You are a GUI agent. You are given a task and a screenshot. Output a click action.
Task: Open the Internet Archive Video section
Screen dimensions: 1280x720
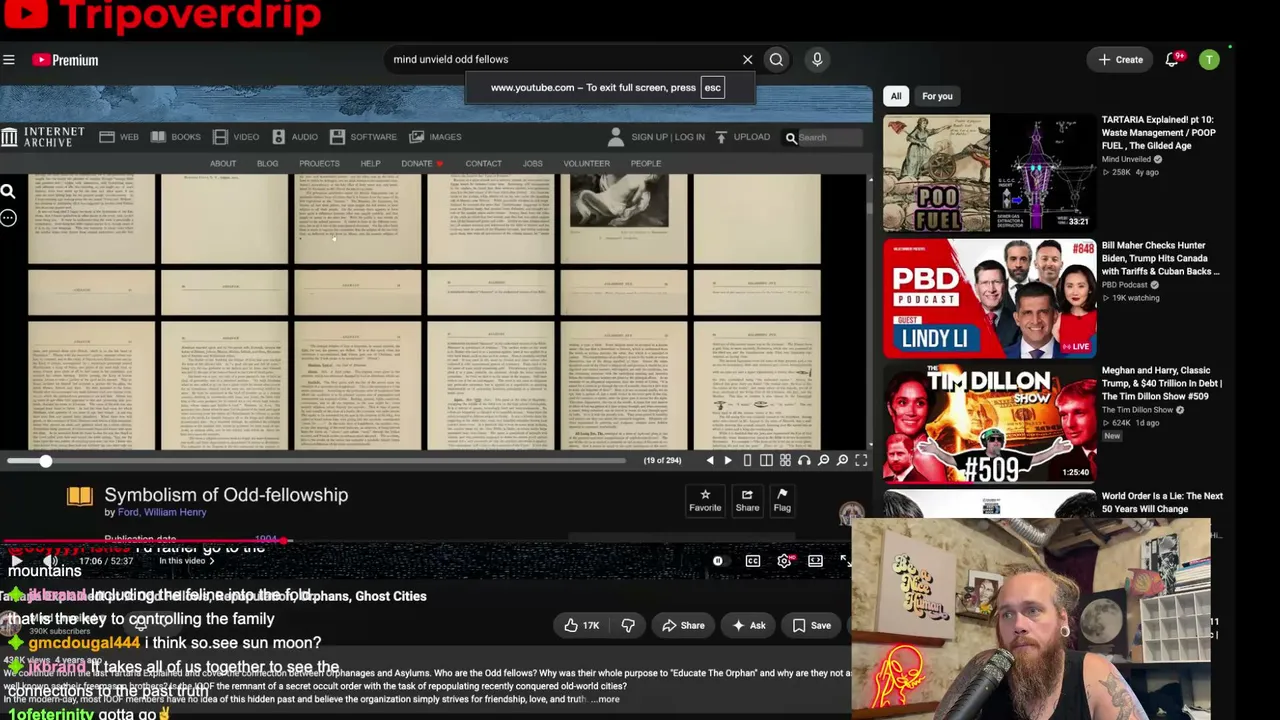tap(236, 137)
